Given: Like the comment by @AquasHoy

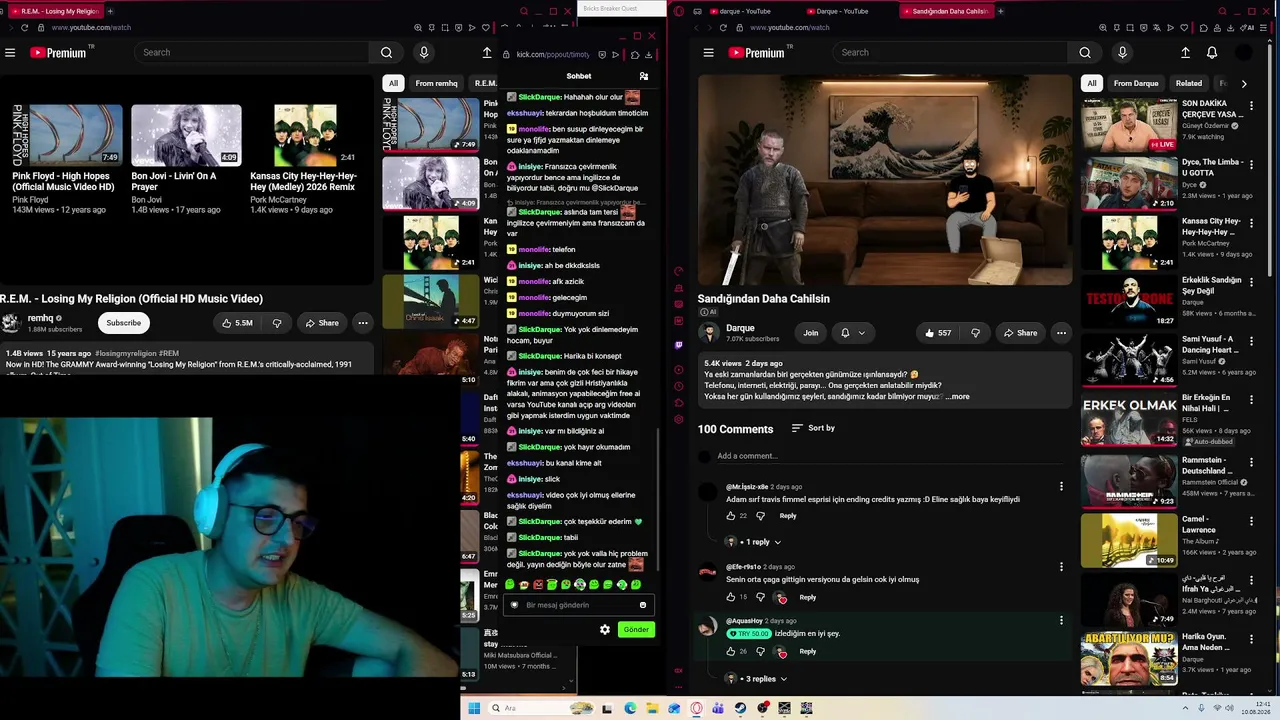Looking at the screenshot, I should 731,651.
